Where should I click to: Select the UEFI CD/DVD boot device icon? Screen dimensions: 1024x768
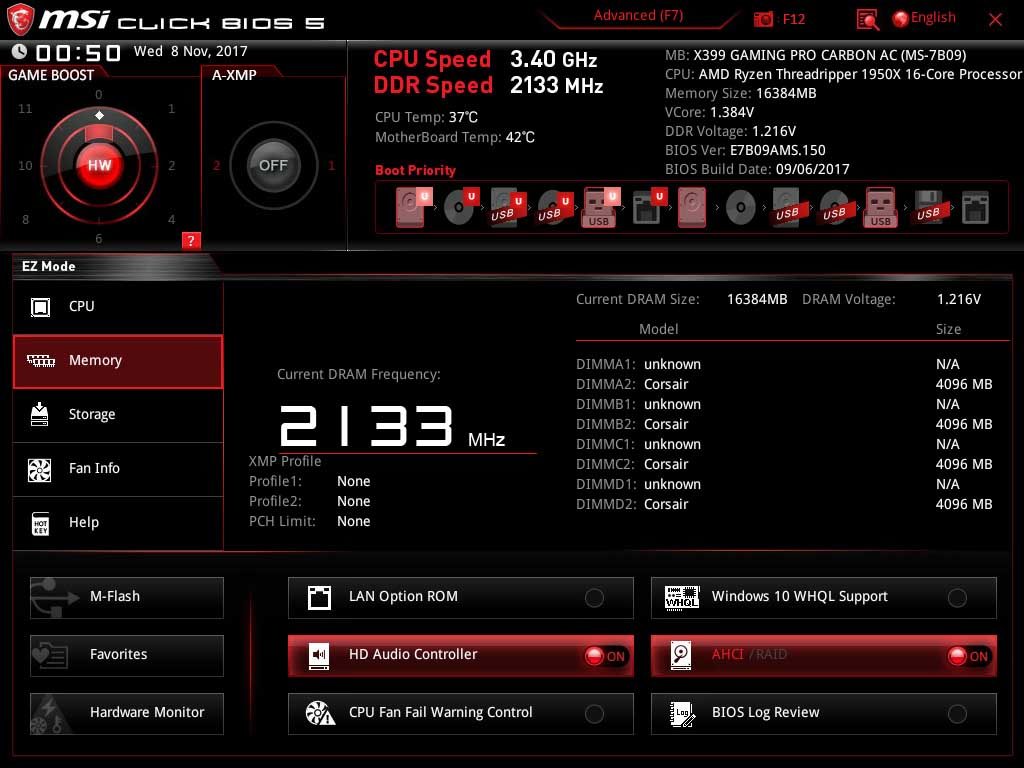pos(461,207)
